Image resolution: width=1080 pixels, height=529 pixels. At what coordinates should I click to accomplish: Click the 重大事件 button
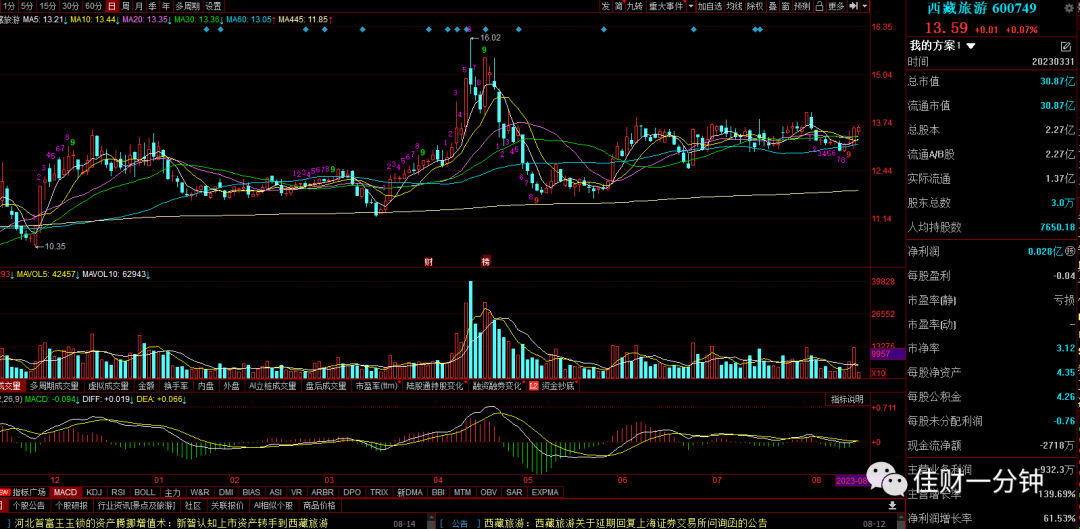tap(666, 6)
